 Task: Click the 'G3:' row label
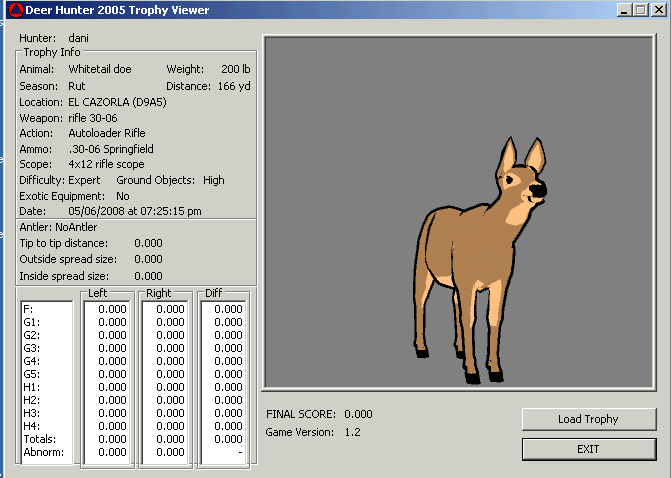tap(32, 348)
